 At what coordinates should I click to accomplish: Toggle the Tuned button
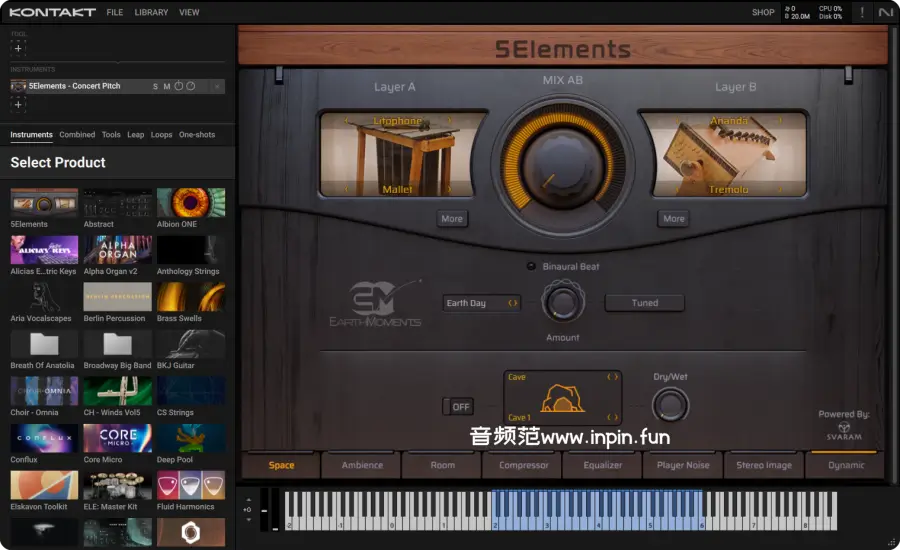(644, 303)
